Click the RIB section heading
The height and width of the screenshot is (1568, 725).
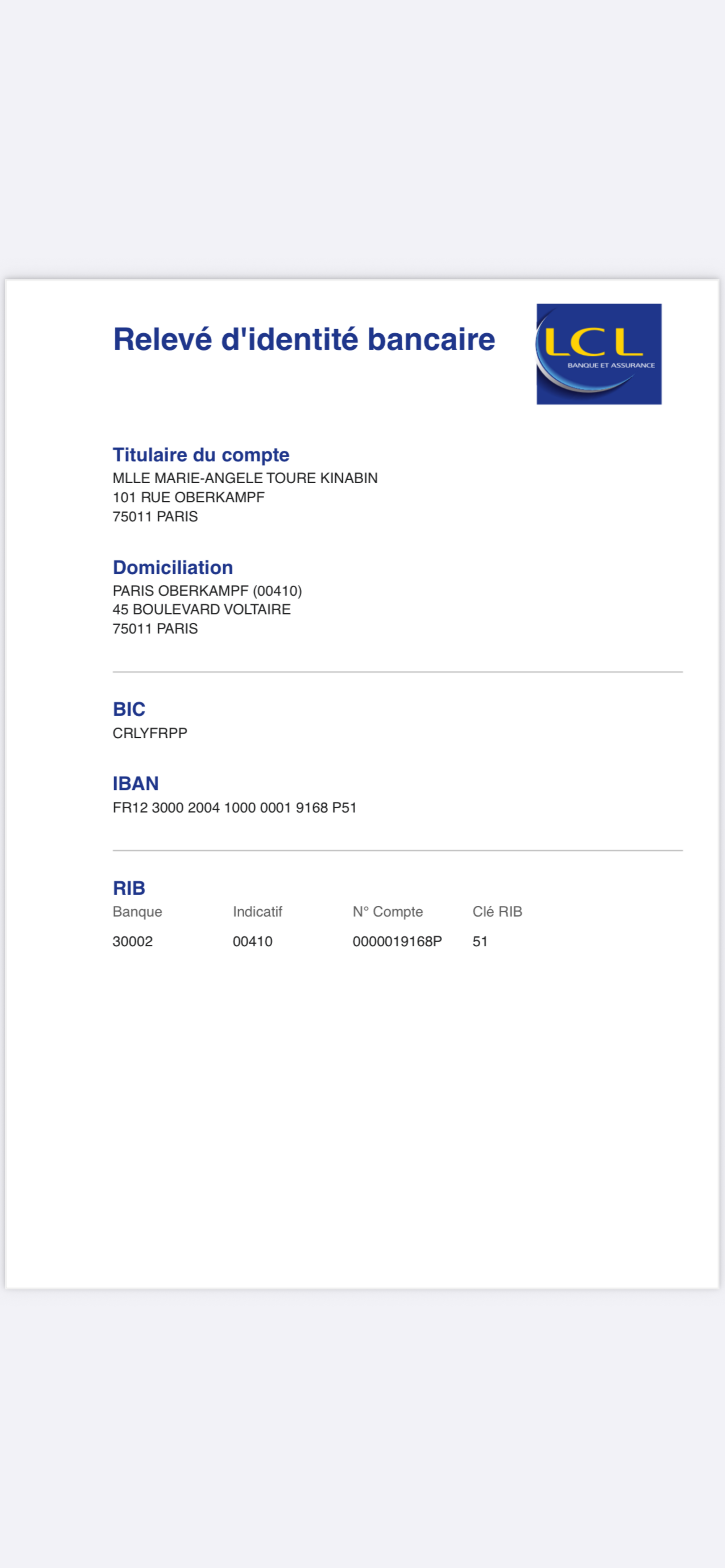129,888
